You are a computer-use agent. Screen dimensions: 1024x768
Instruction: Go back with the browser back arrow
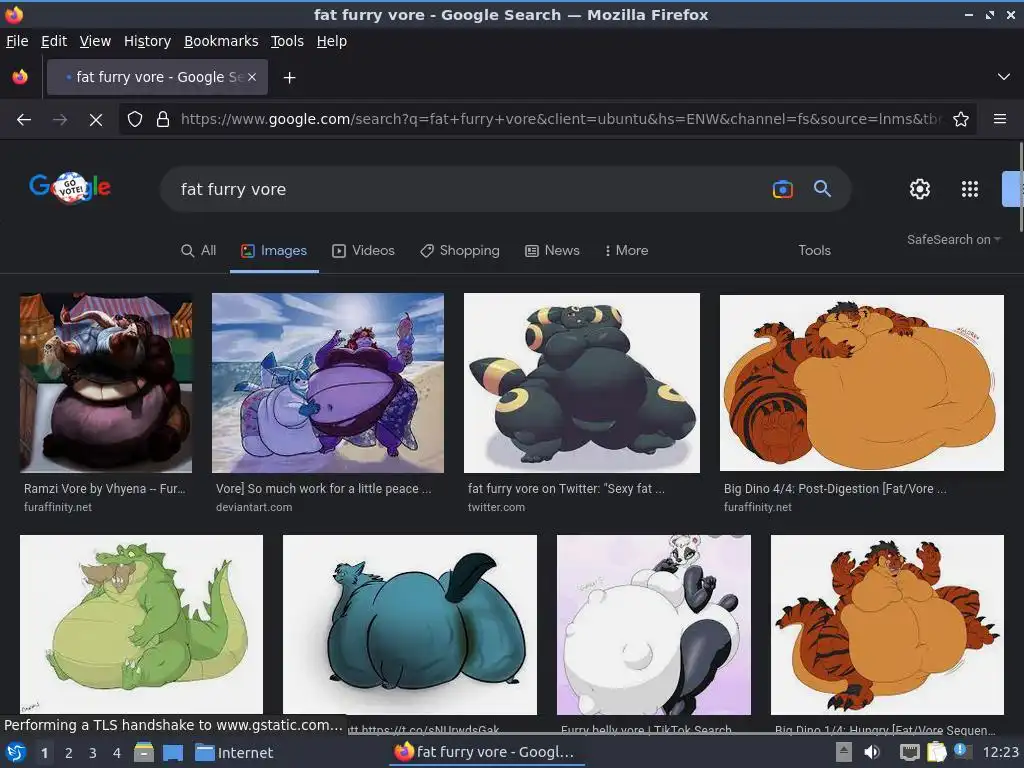point(24,120)
